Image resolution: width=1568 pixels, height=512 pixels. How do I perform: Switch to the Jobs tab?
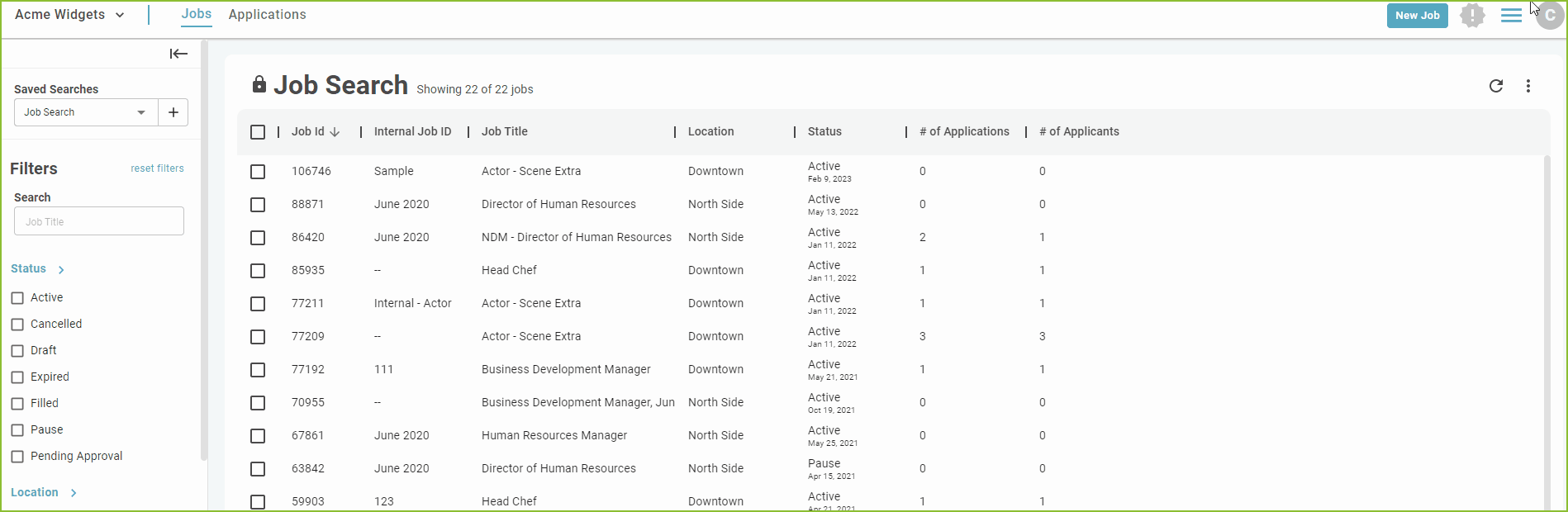[197, 14]
